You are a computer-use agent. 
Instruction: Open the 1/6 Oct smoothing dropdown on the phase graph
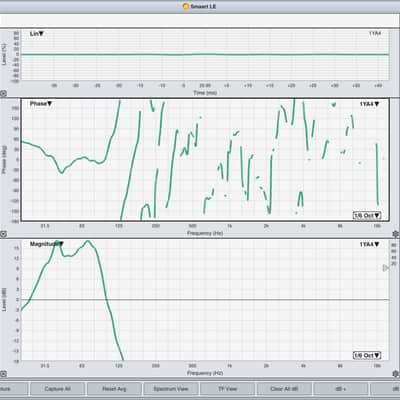tap(367, 215)
